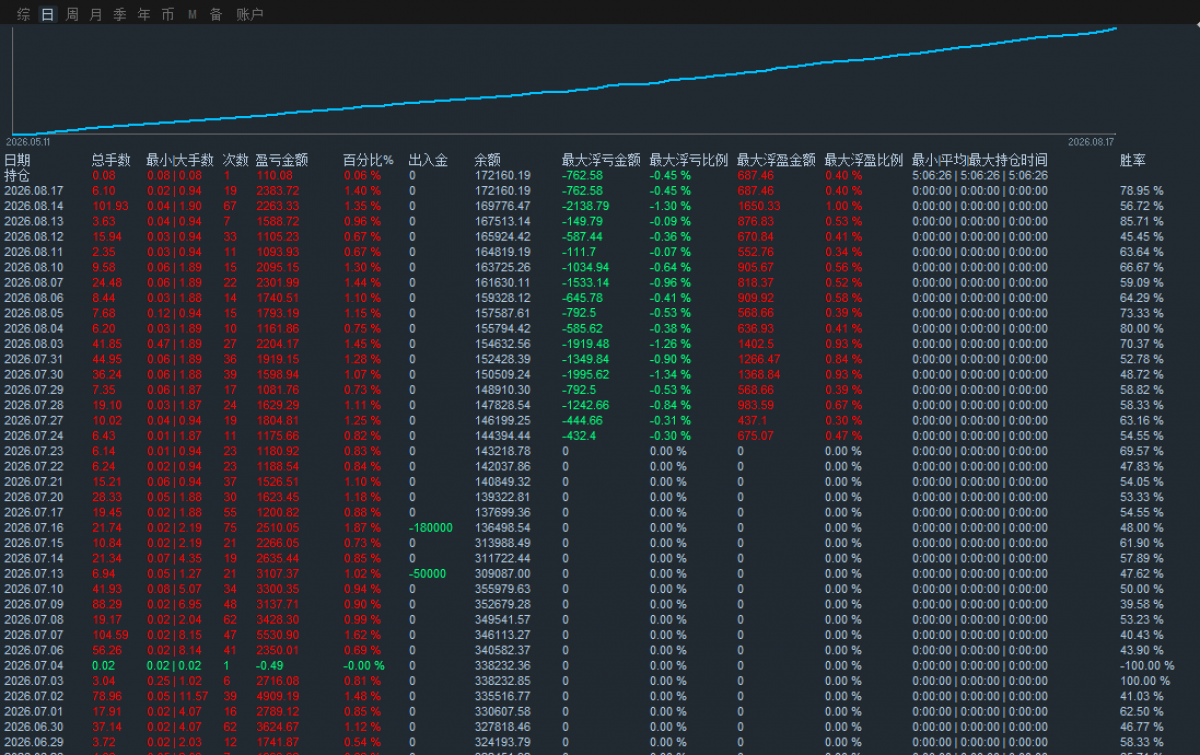The width and height of the screenshot is (1200, 755).
Task: Click the 日期 column header
Action: pos(17,160)
